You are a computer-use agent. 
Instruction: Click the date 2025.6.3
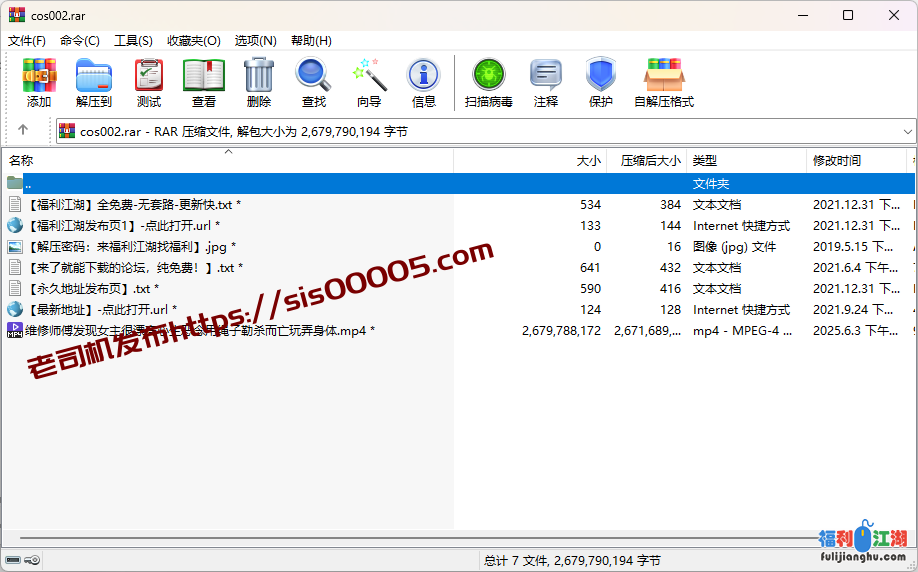click(855, 331)
